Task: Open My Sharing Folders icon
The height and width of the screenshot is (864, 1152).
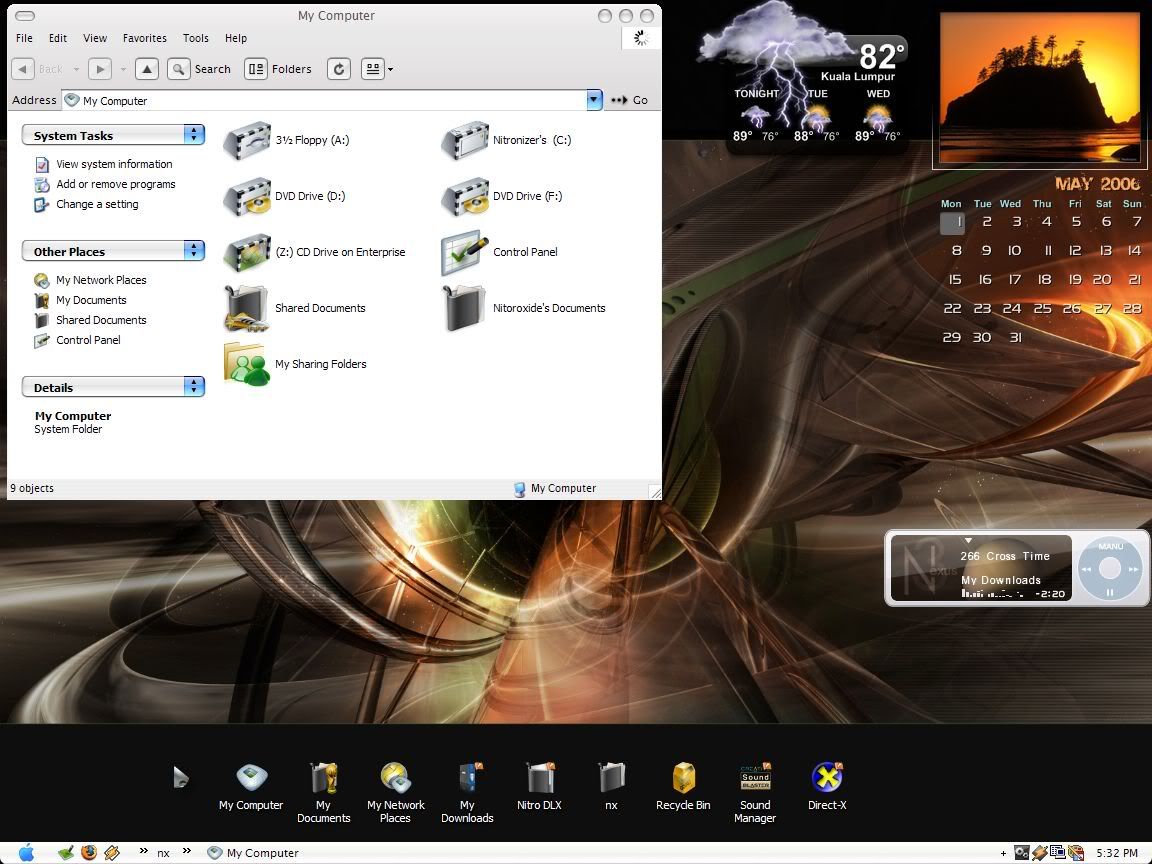Action: pos(247,365)
